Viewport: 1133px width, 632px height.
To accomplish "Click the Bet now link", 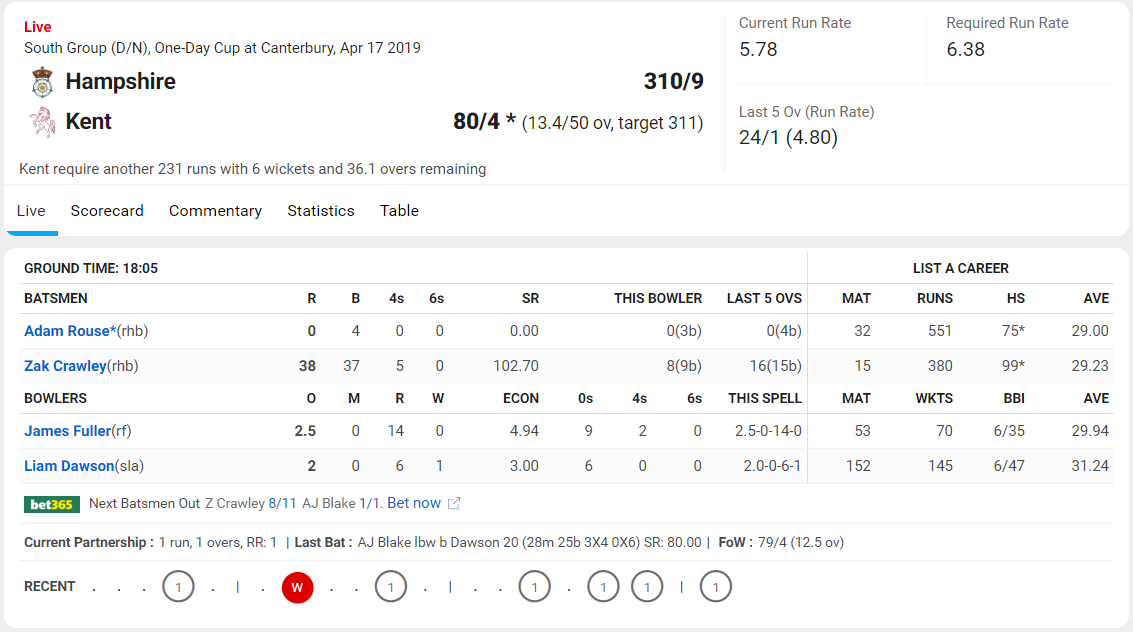I will [414, 503].
